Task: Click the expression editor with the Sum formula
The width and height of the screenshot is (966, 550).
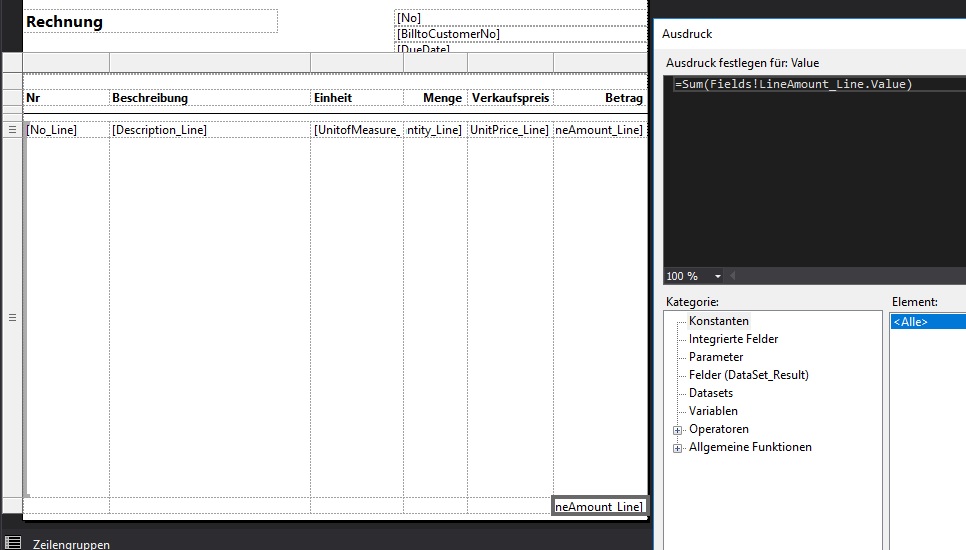Action: [x=814, y=172]
